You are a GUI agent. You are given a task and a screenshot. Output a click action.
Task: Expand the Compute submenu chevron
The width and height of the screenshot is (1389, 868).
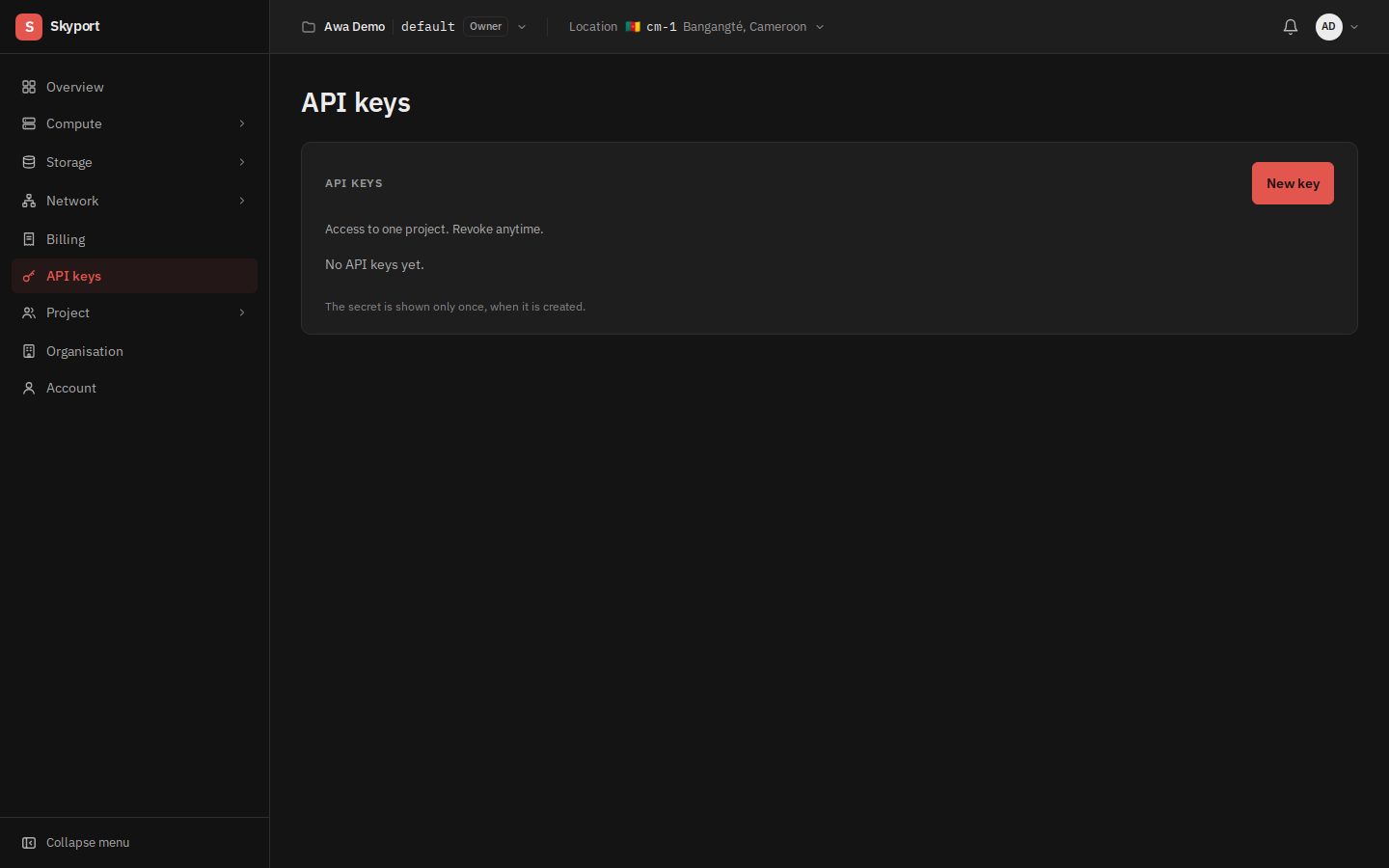pos(242,123)
